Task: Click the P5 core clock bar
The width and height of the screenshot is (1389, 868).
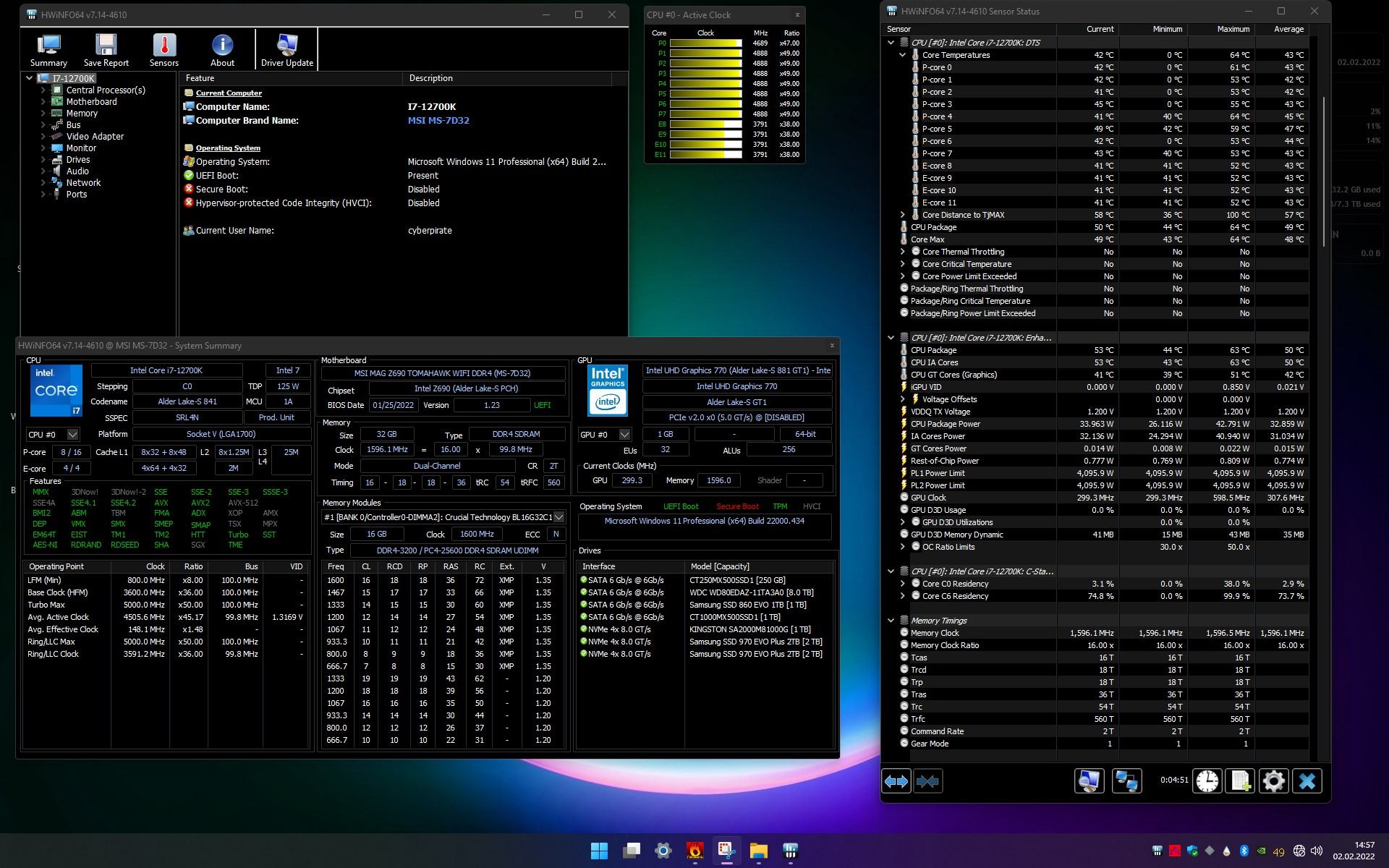Action: (x=706, y=94)
